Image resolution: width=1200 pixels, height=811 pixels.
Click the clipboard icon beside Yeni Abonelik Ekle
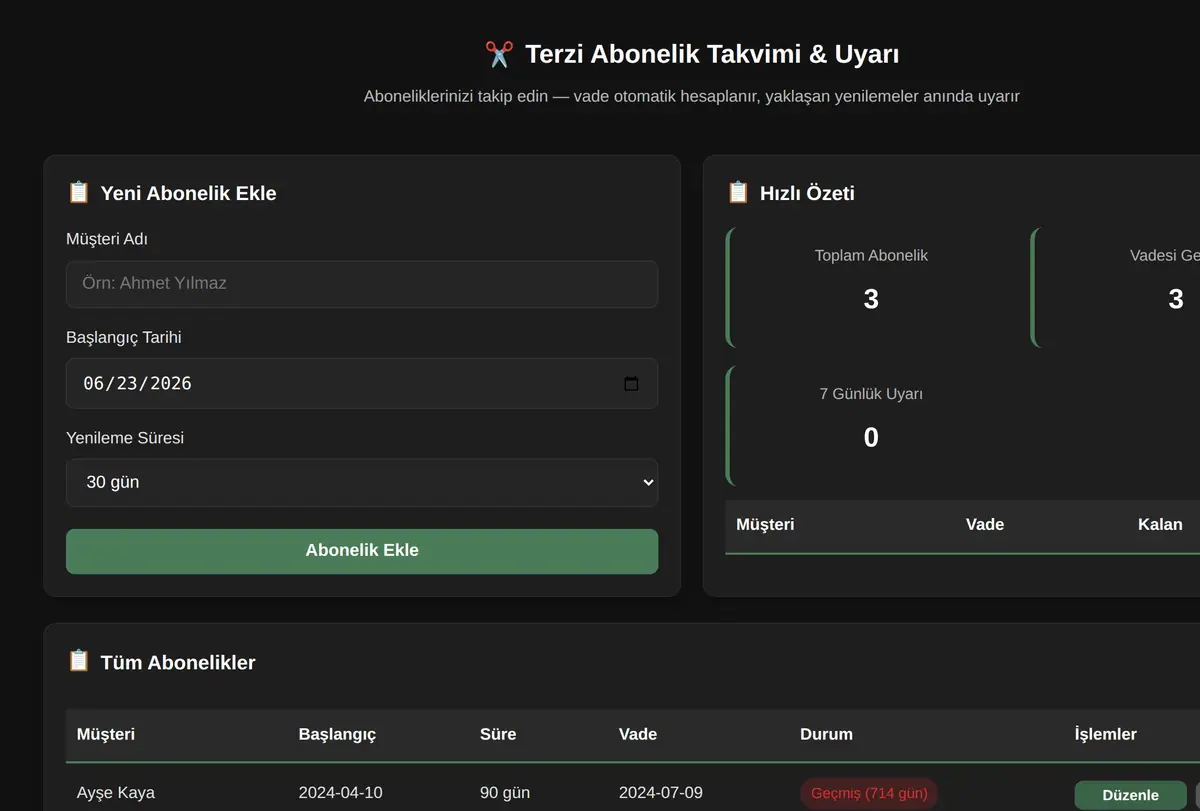[78, 193]
